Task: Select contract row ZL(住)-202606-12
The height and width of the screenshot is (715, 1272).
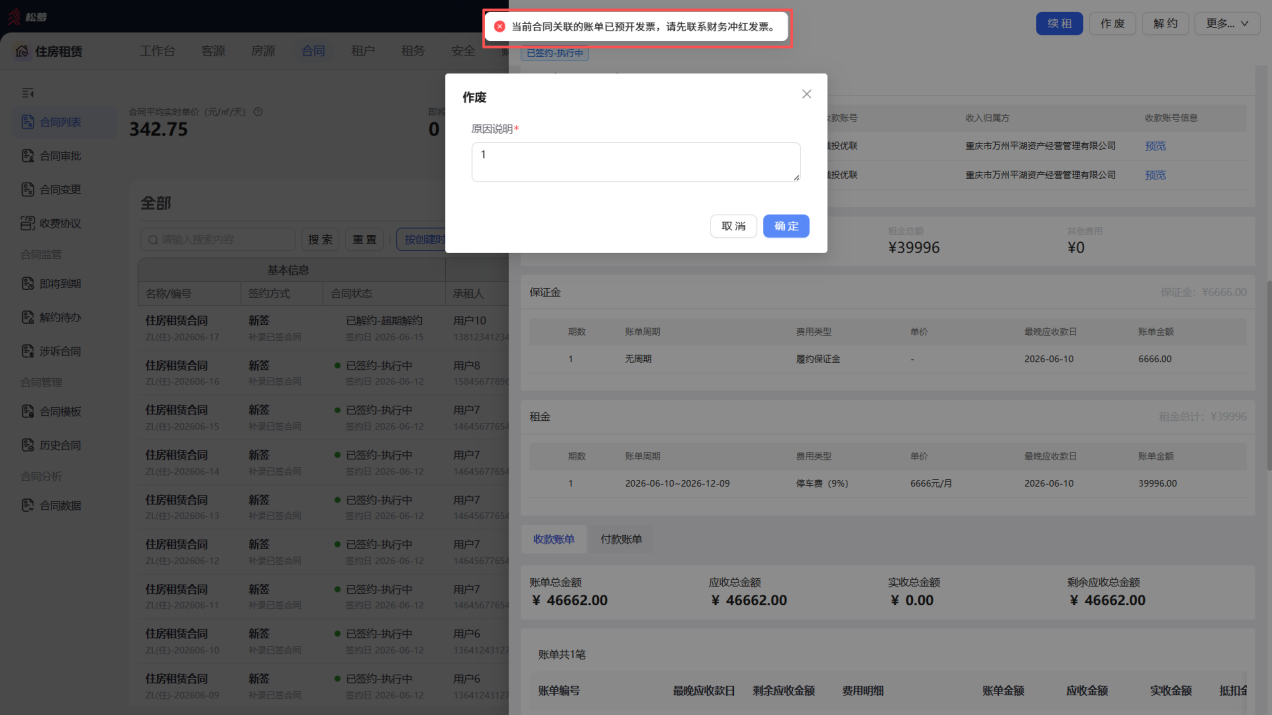Action: (323, 552)
